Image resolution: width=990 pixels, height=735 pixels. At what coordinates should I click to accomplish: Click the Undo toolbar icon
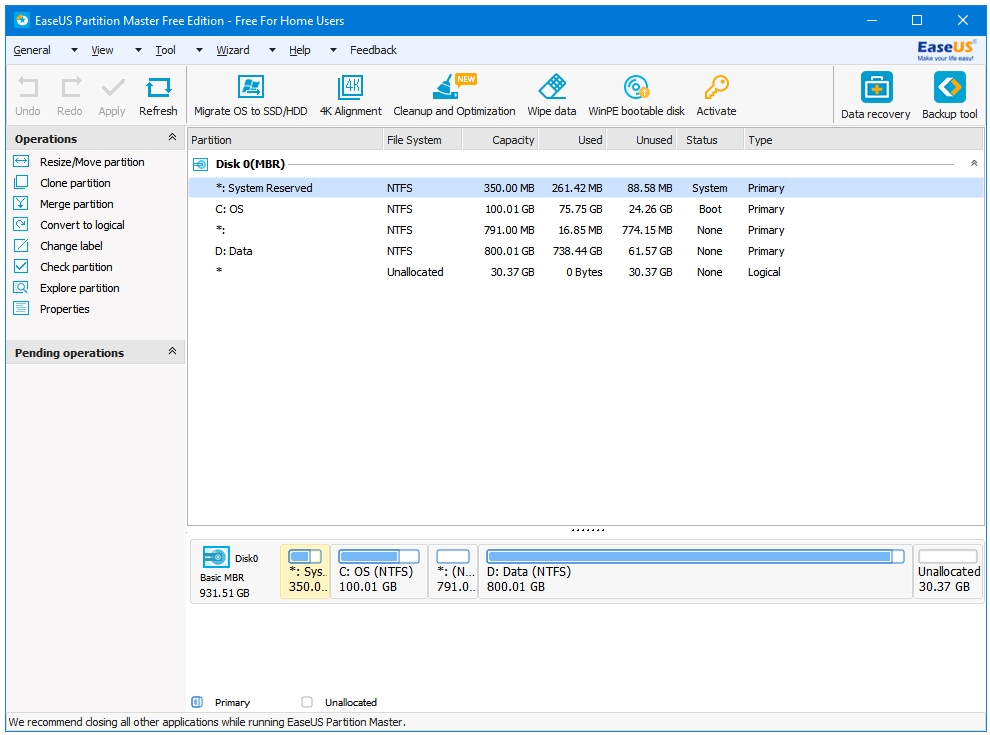click(28, 88)
